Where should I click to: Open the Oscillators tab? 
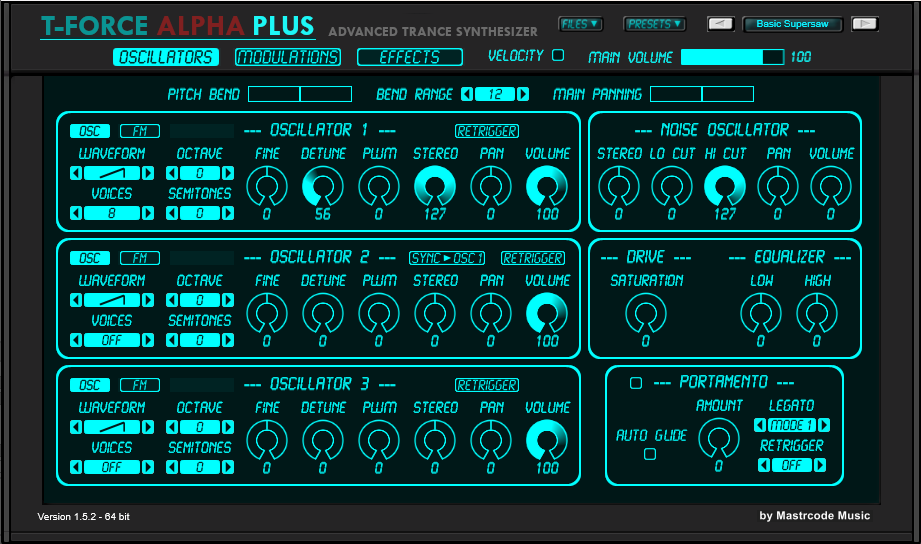166,57
